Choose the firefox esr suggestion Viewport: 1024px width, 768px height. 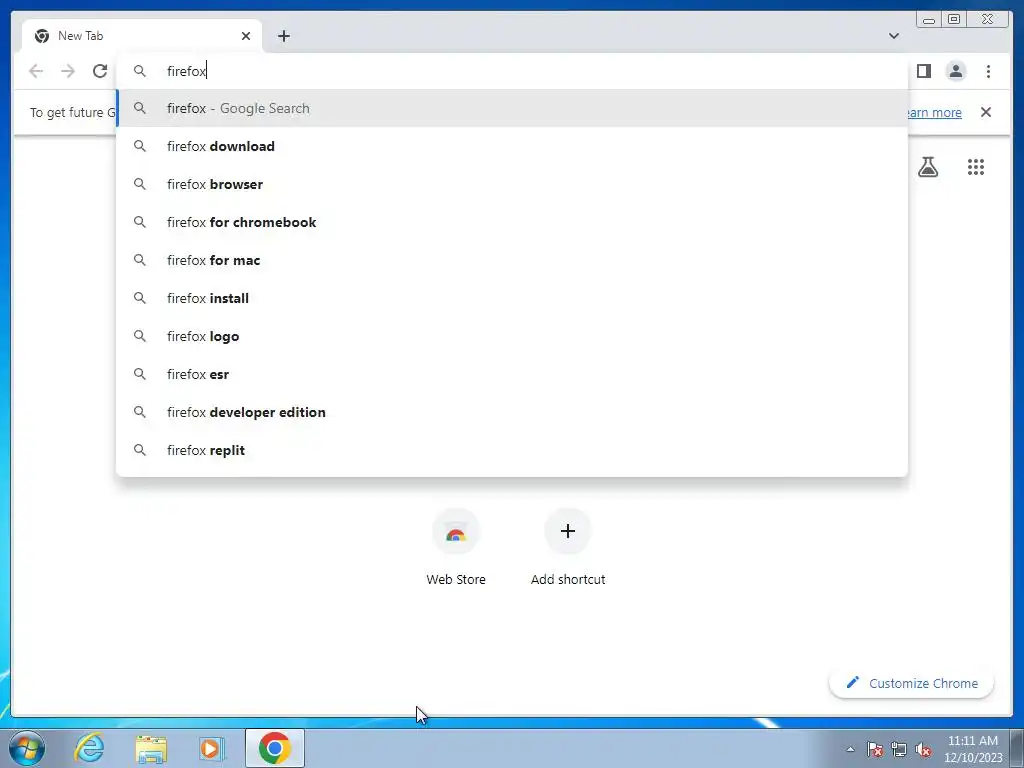pyautogui.click(x=512, y=374)
